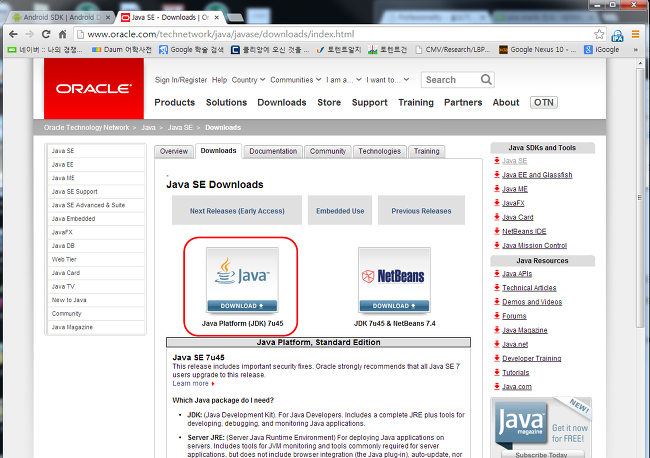Screen dimensions: 650x458
Task: Open the Technologies tab
Action: click(379, 151)
